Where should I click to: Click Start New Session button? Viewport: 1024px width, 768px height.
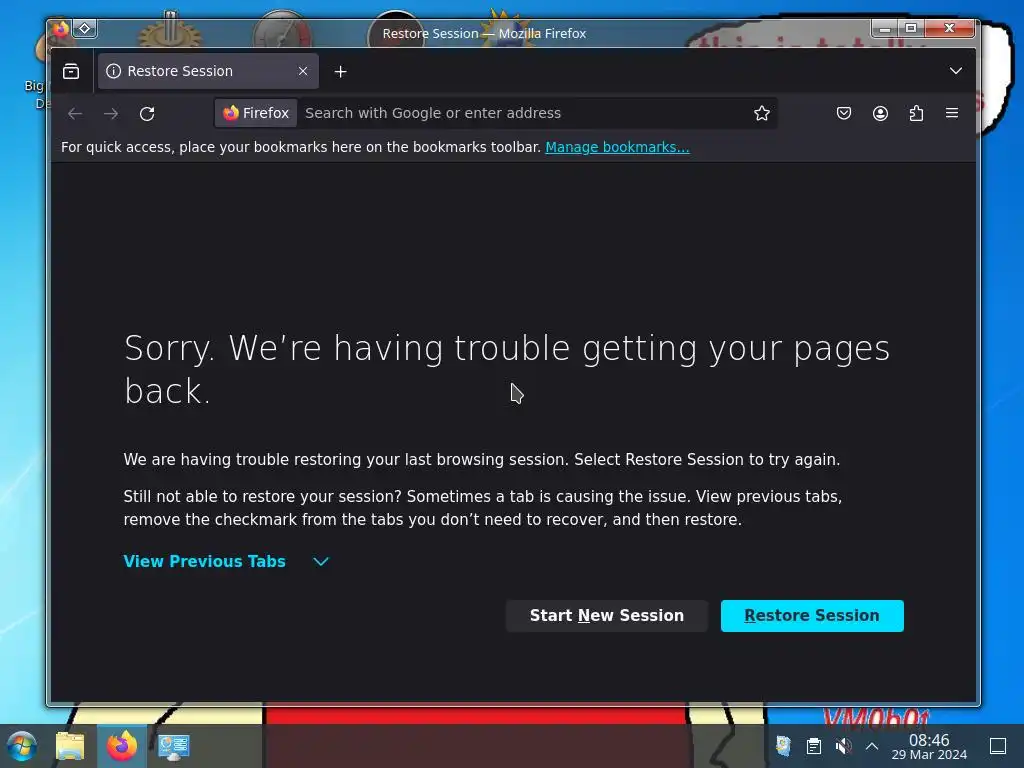click(x=607, y=616)
